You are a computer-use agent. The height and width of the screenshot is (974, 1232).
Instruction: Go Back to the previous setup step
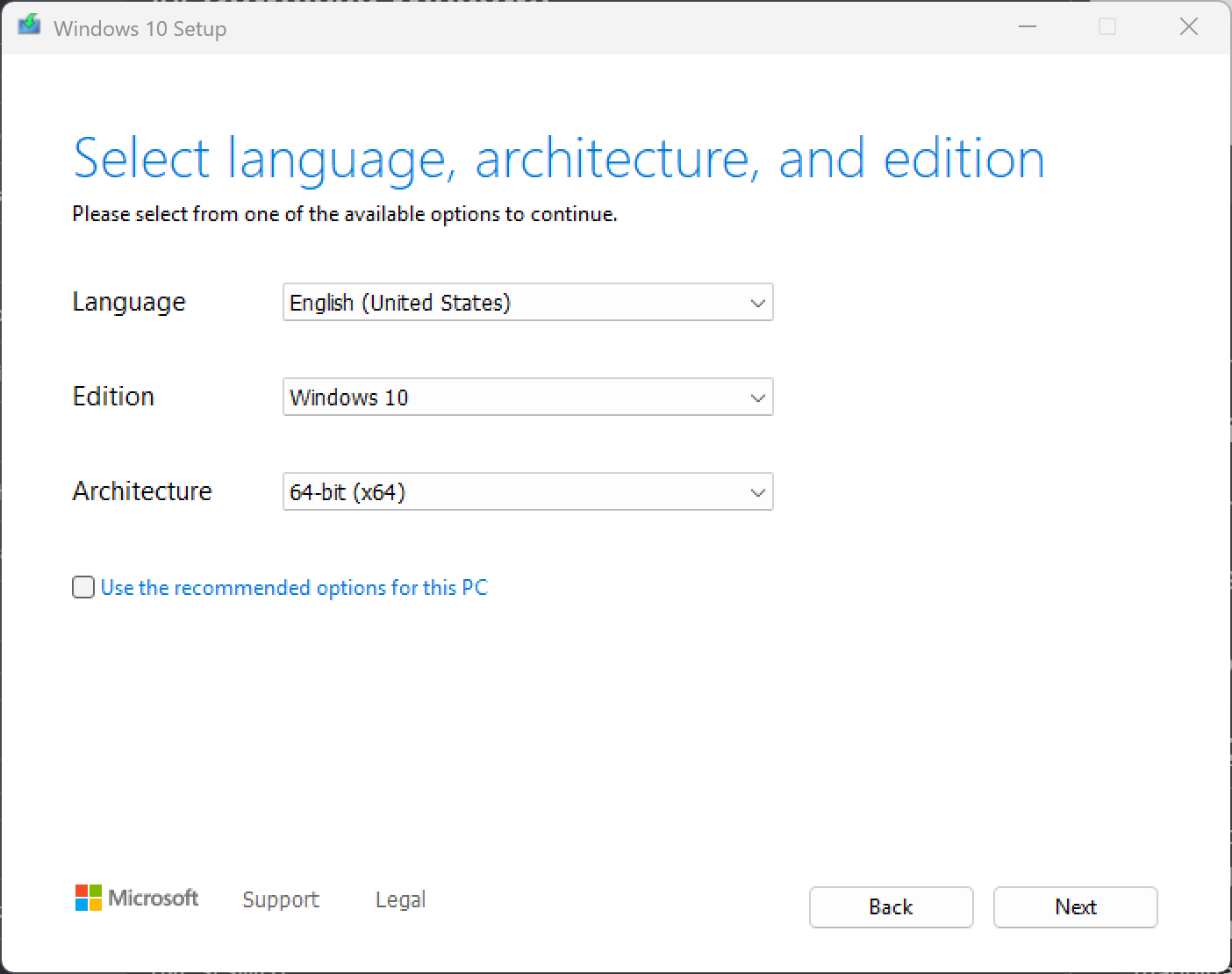click(x=891, y=906)
